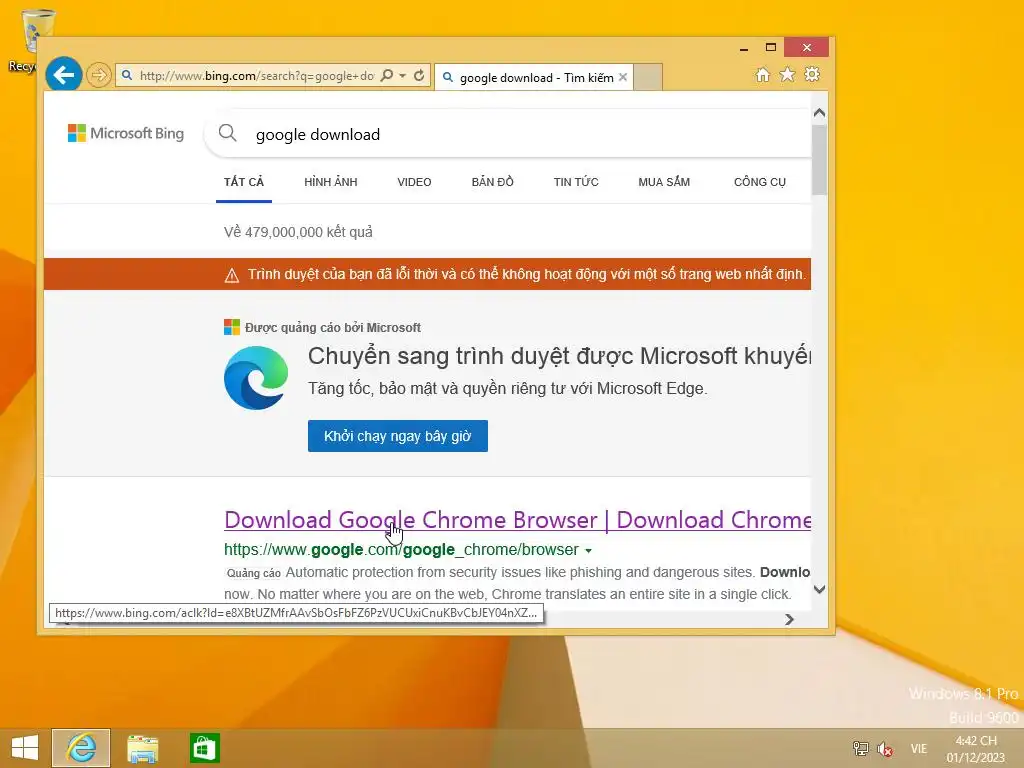This screenshot has height=768, width=1024.
Task: Switch to the HÌNH ẢNH tab
Action: click(x=330, y=182)
